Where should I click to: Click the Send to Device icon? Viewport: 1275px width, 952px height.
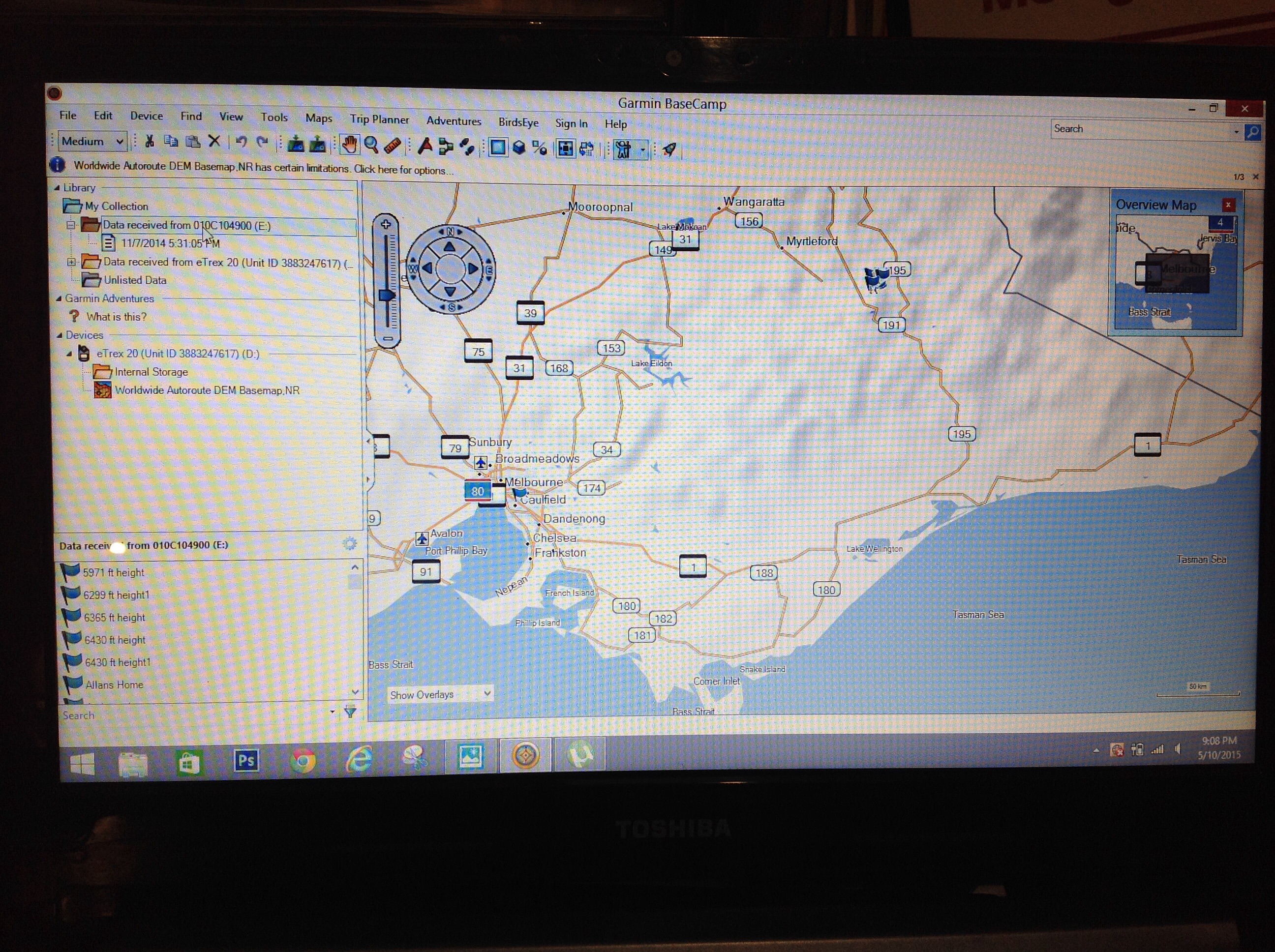pos(296,144)
